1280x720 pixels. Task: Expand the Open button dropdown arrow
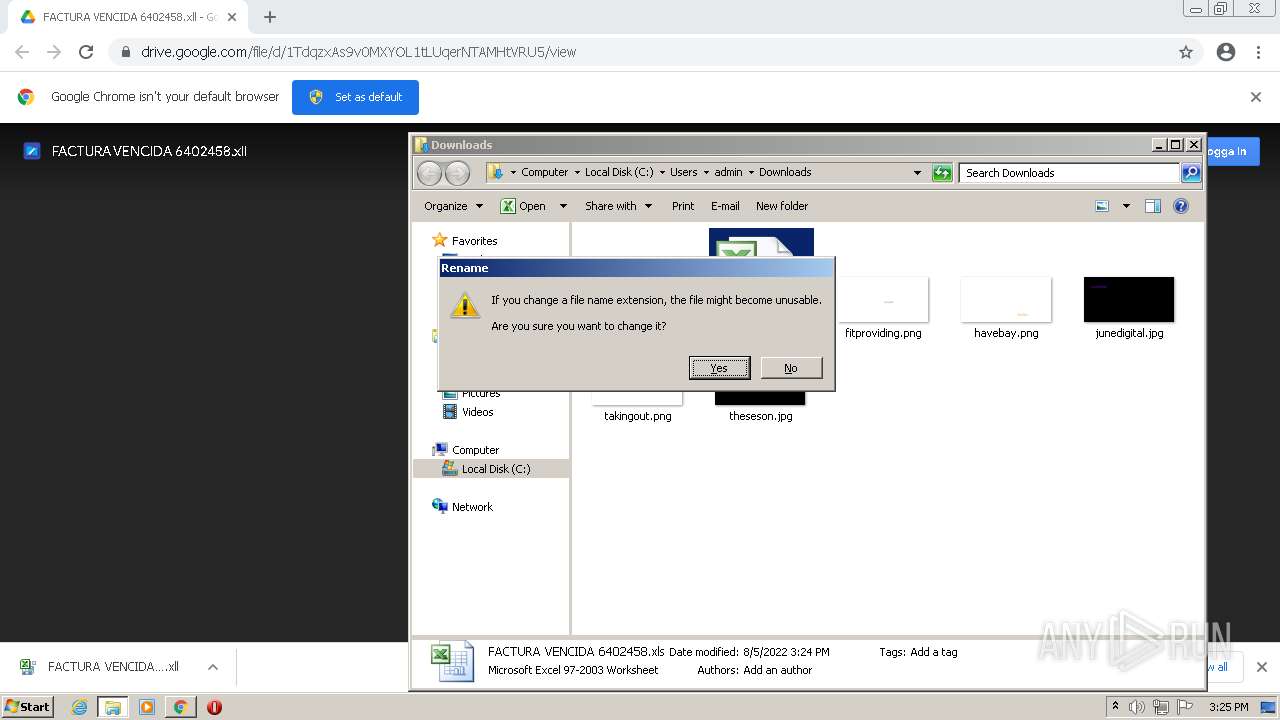(x=563, y=206)
